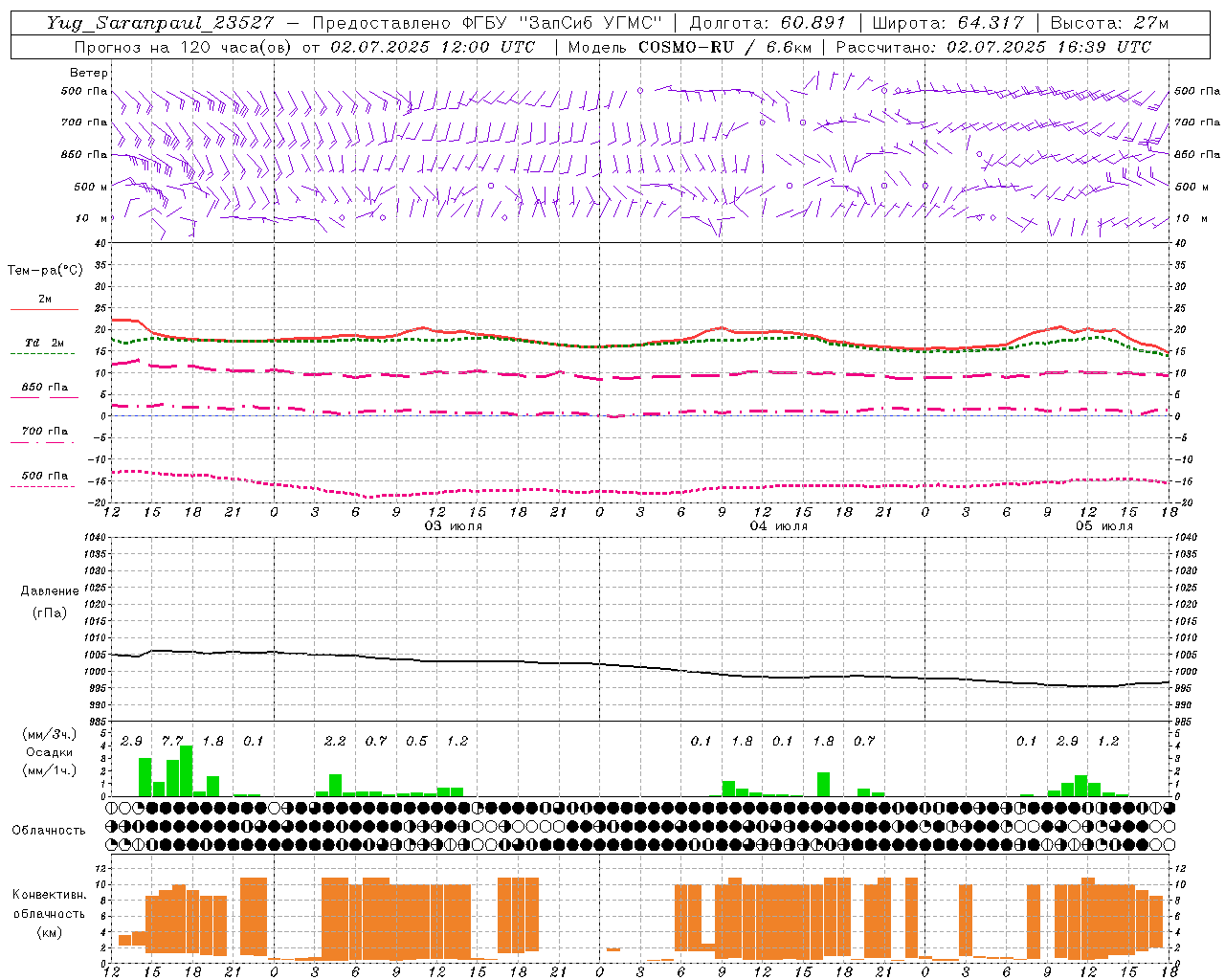Click the 03 июля date label
The image size is (1225, 980).
(x=454, y=526)
